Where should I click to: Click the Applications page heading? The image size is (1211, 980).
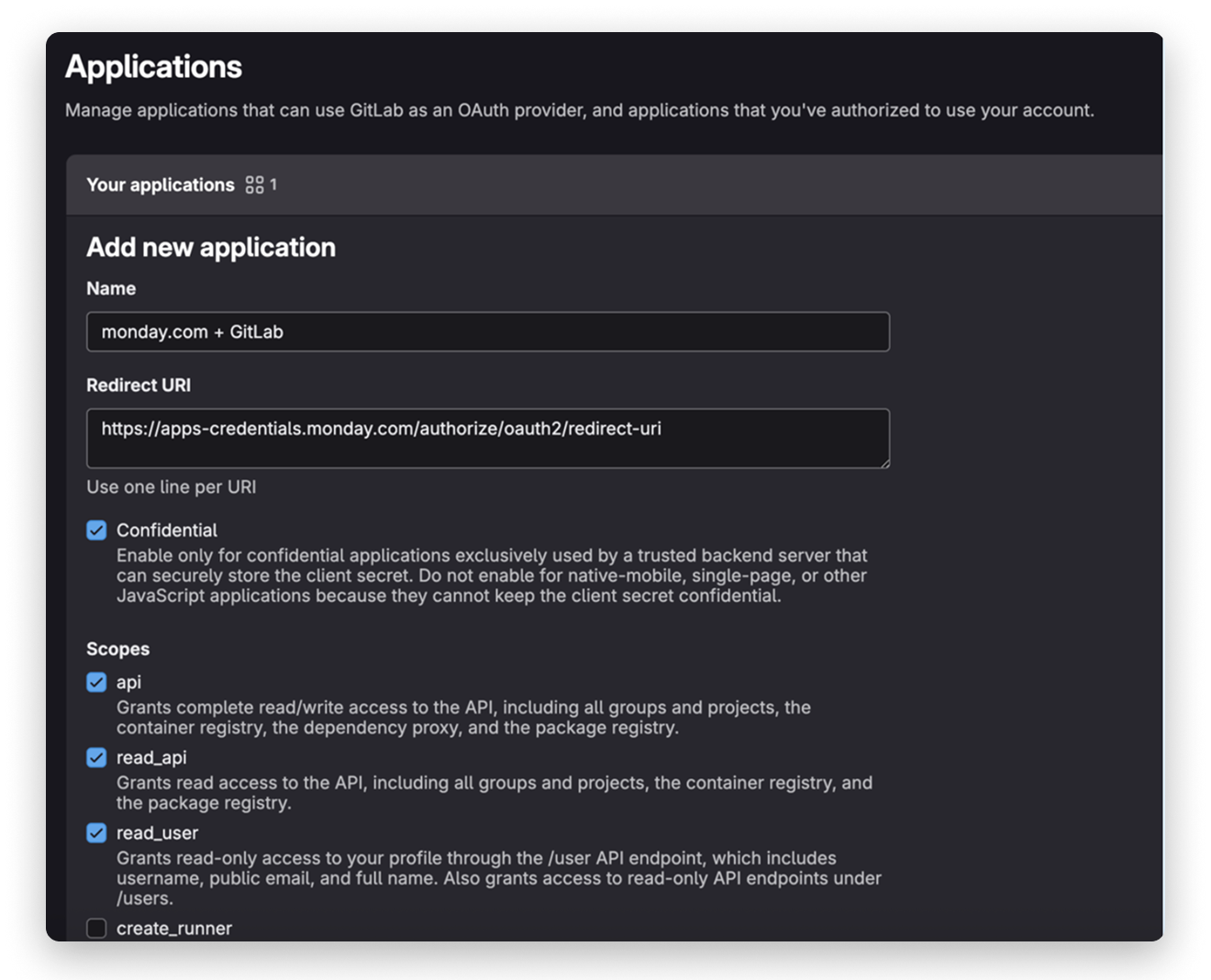tap(153, 67)
